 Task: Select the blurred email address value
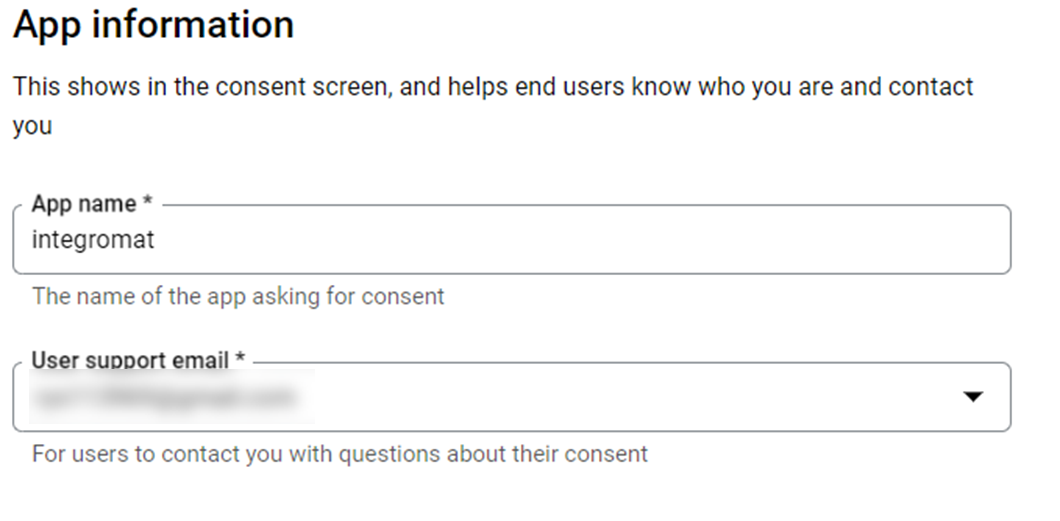[165, 397]
